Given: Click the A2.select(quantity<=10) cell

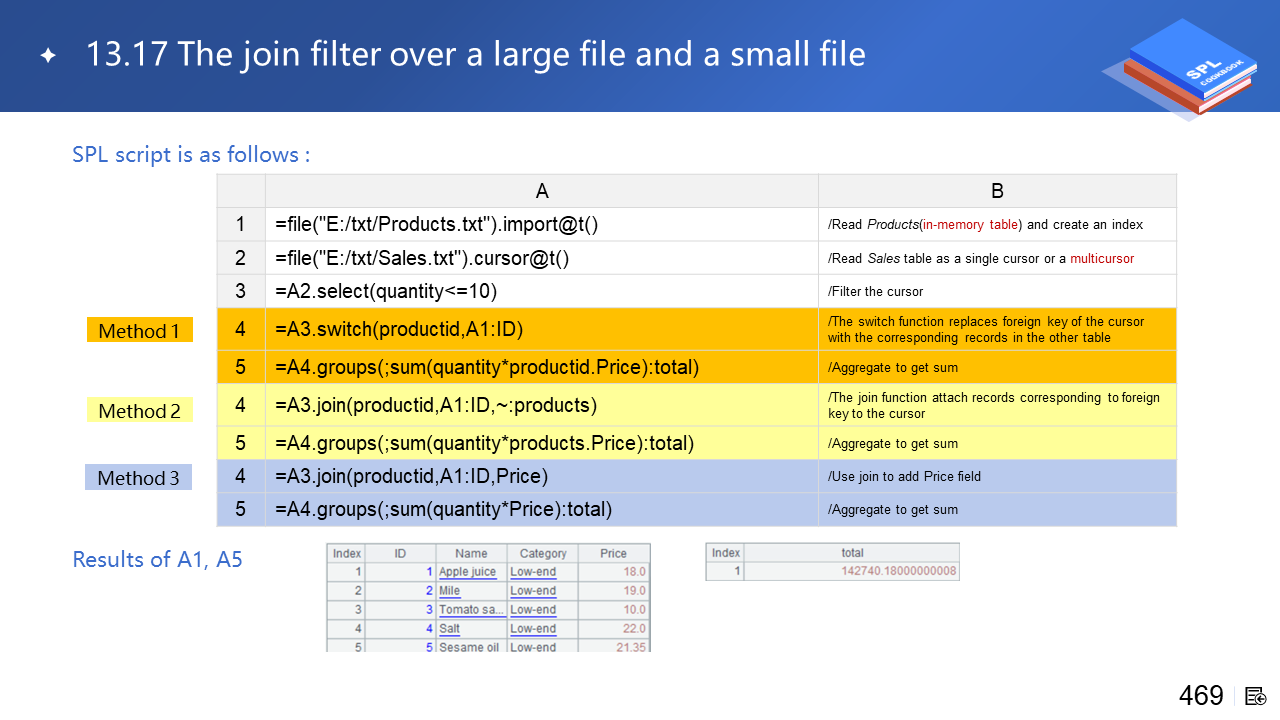Looking at the screenshot, I should pos(541,291).
